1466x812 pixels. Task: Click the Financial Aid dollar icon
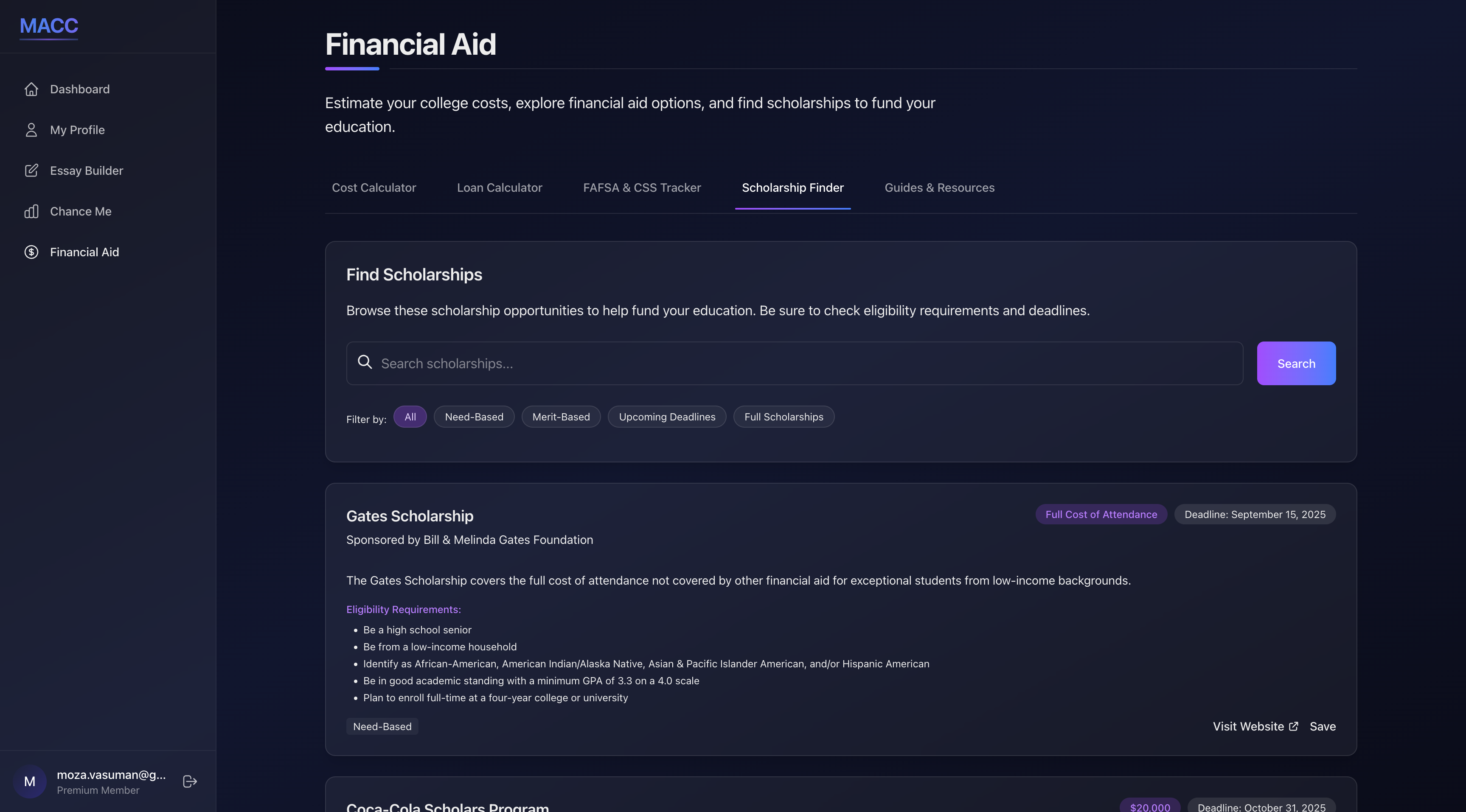tap(31, 252)
